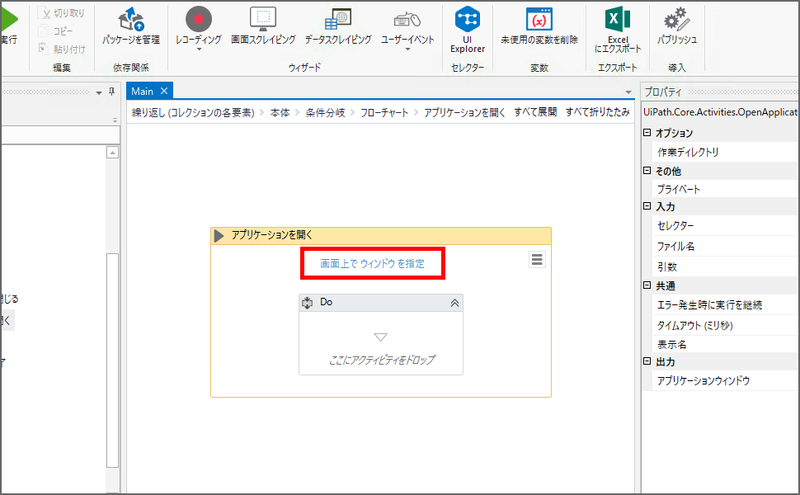Switch to the Main tab
Image resolution: width=800 pixels, height=495 pixels.
(x=142, y=91)
